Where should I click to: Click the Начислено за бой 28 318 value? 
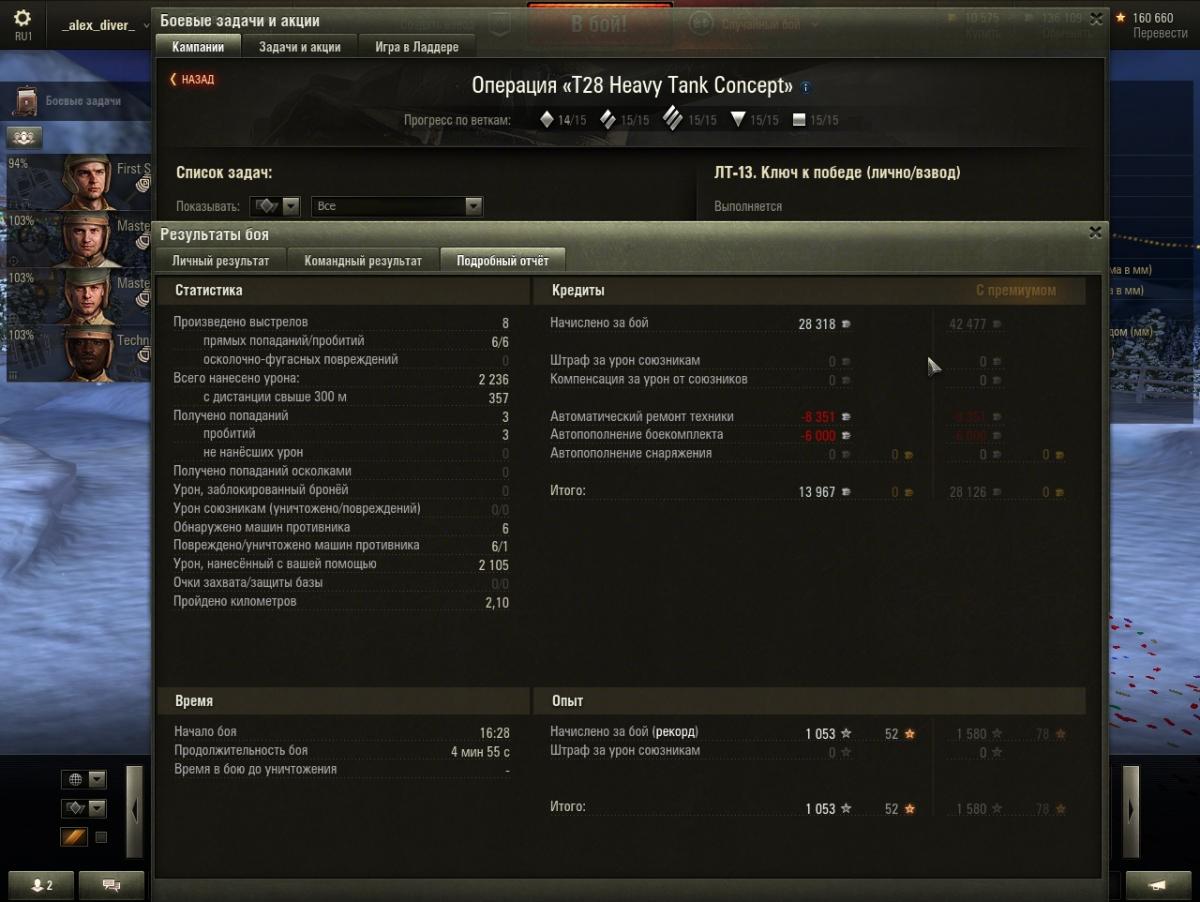817,324
